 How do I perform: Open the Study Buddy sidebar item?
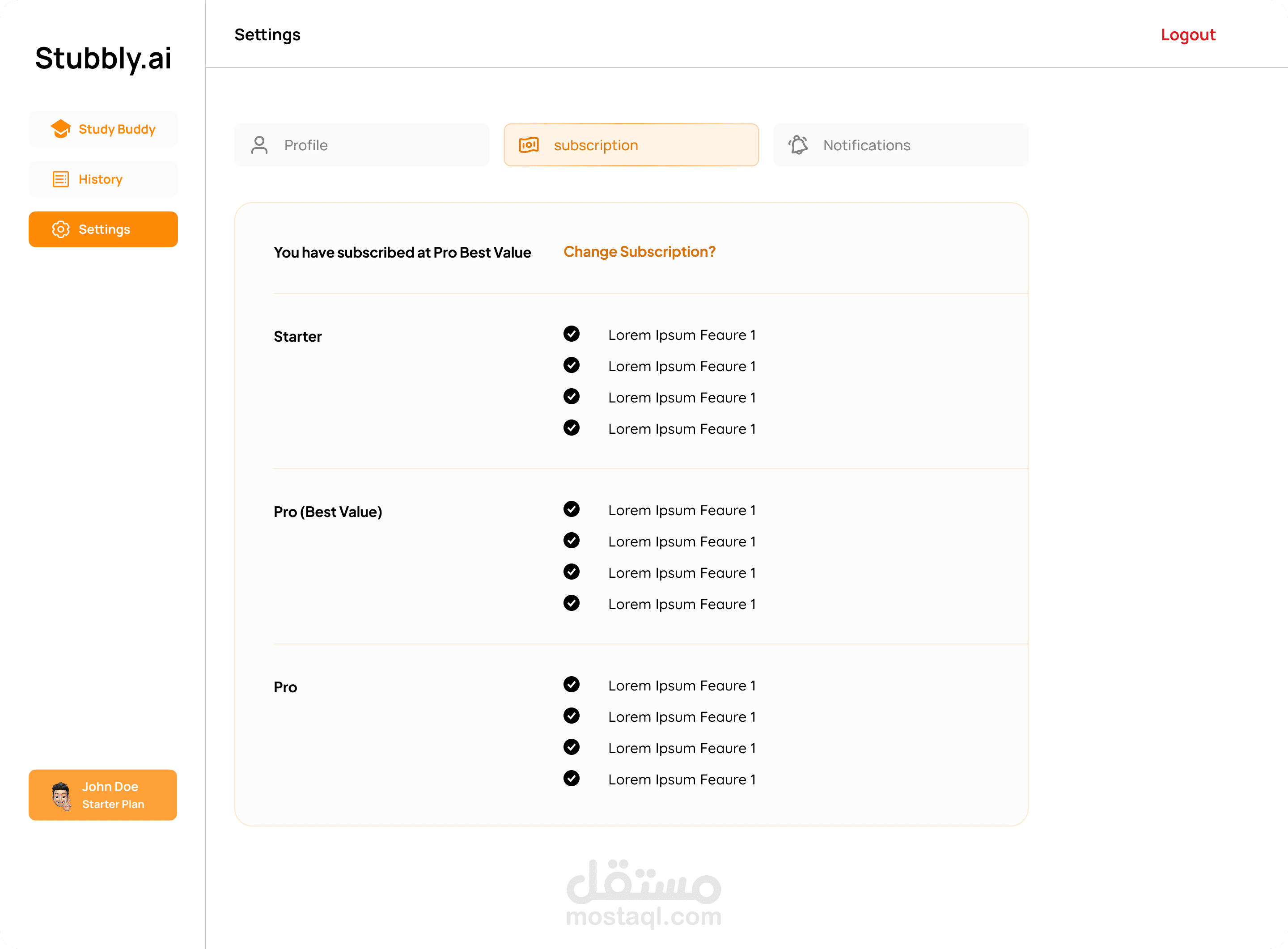click(x=103, y=129)
